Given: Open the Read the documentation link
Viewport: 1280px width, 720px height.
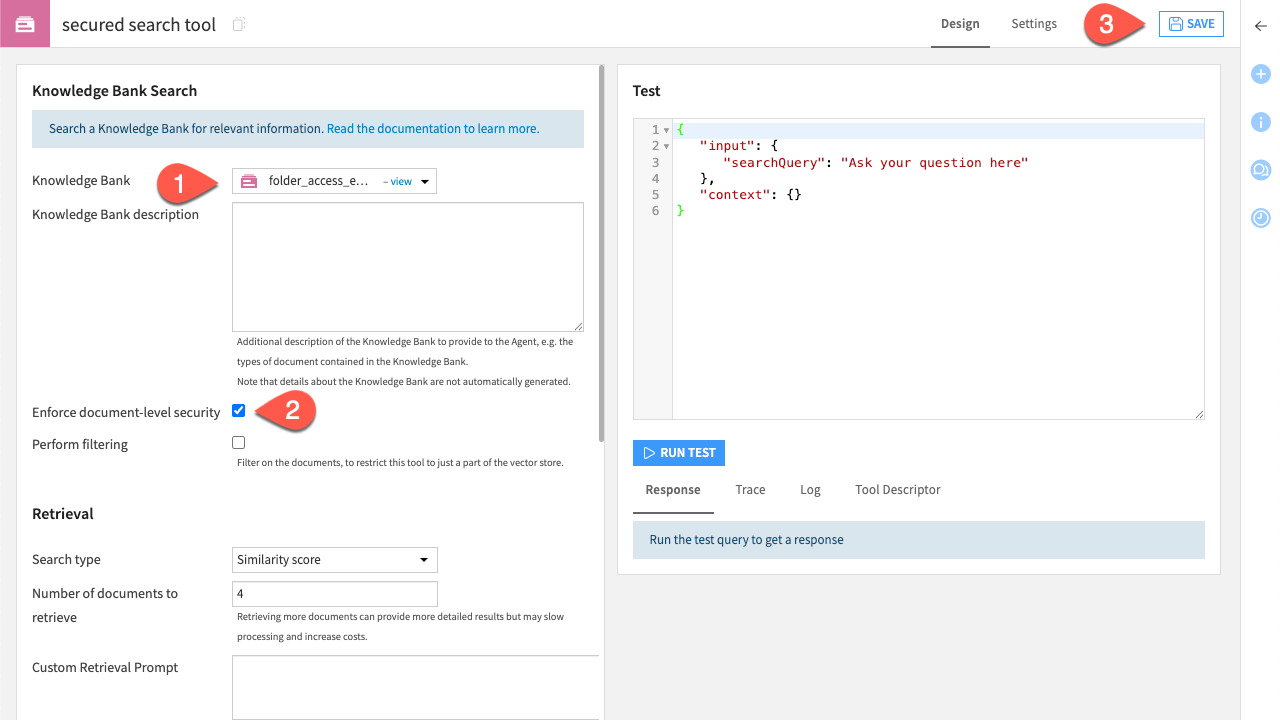Looking at the screenshot, I should click(x=431, y=128).
